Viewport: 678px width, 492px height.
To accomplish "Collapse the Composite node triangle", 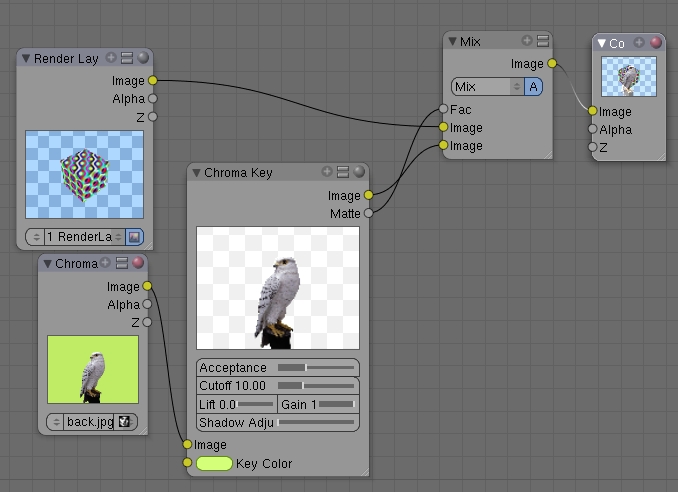I will pos(601,43).
